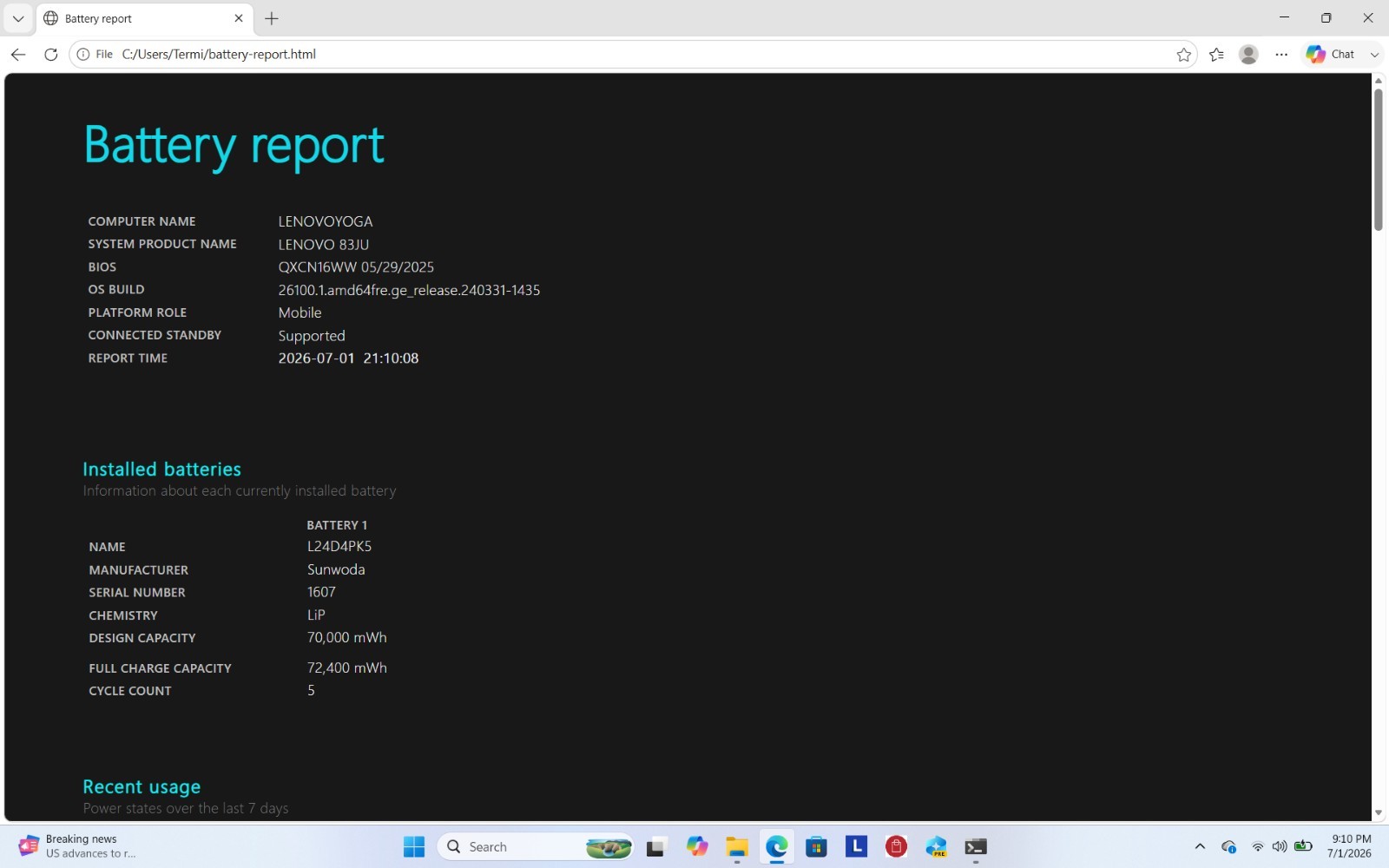The image size is (1389, 868).
Task: Switch to Microsoft Edge taskbar icon
Action: click(x=777, y=846)
